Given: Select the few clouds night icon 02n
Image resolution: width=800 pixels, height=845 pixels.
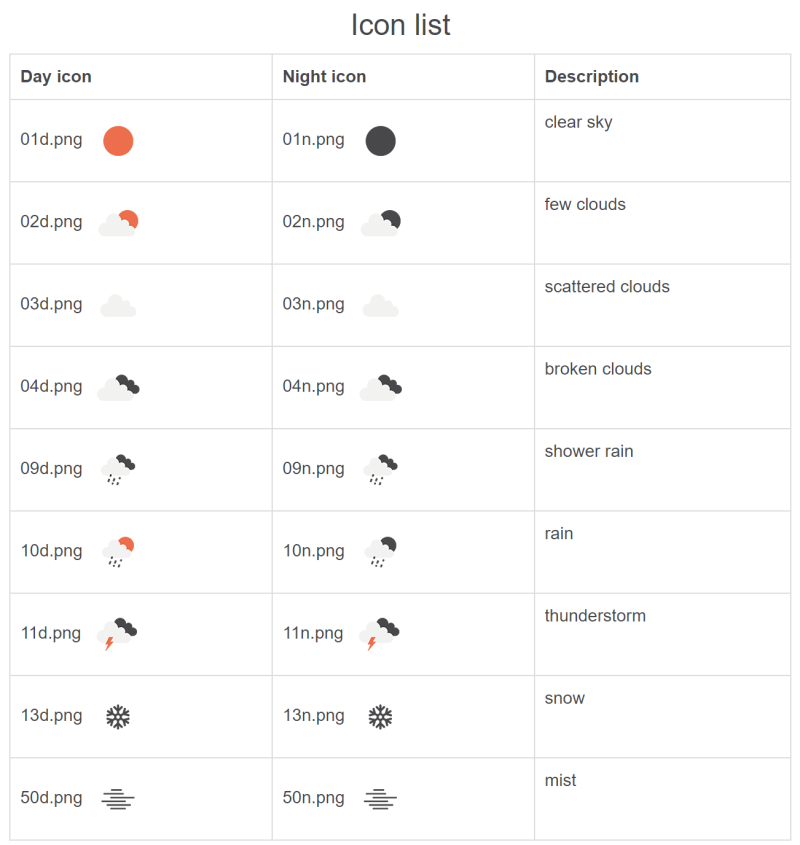Looking at the screenshot, I should click(x=380, y=223).
